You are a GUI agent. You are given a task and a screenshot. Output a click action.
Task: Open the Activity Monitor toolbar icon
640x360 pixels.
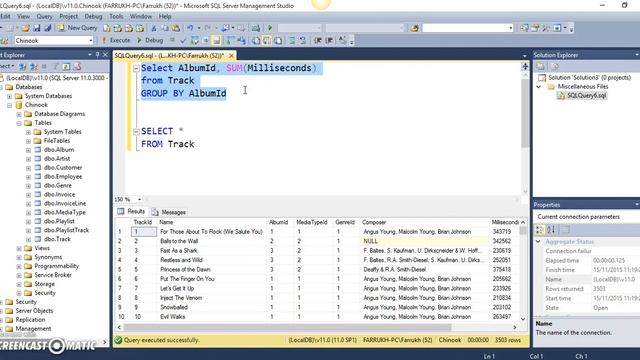[256, 28]
